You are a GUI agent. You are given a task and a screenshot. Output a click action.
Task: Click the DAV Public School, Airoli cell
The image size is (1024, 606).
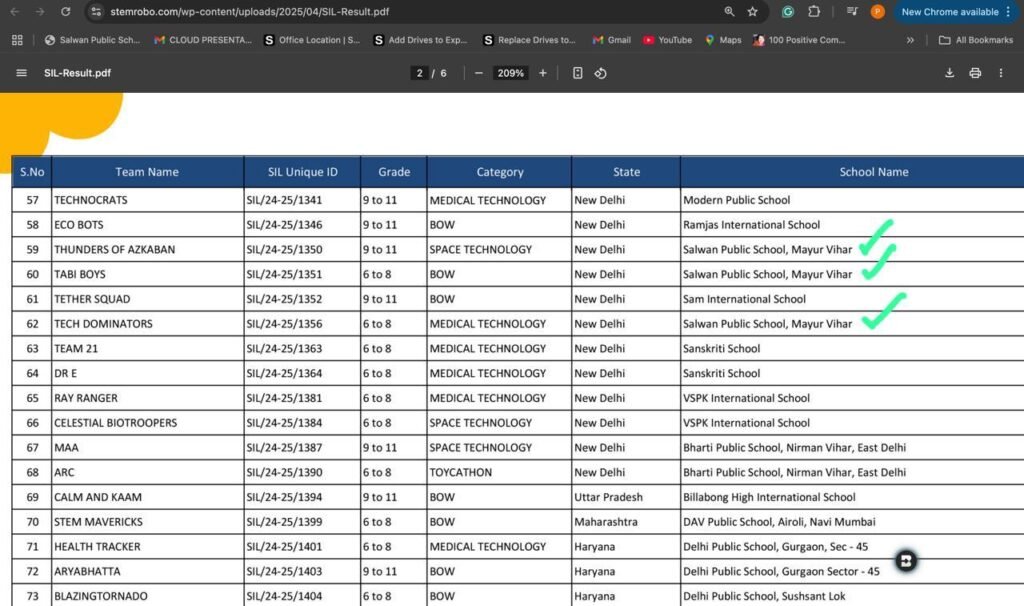[852, 522]
